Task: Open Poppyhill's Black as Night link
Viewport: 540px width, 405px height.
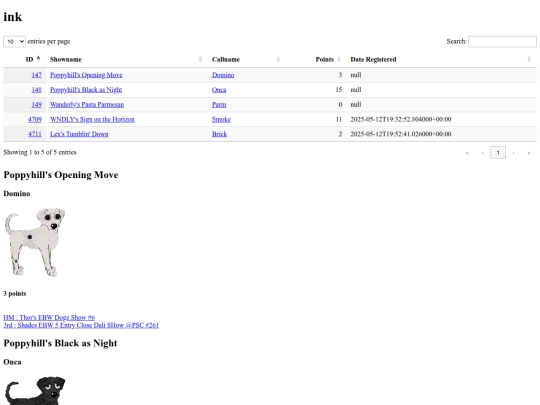Action: 86,90
